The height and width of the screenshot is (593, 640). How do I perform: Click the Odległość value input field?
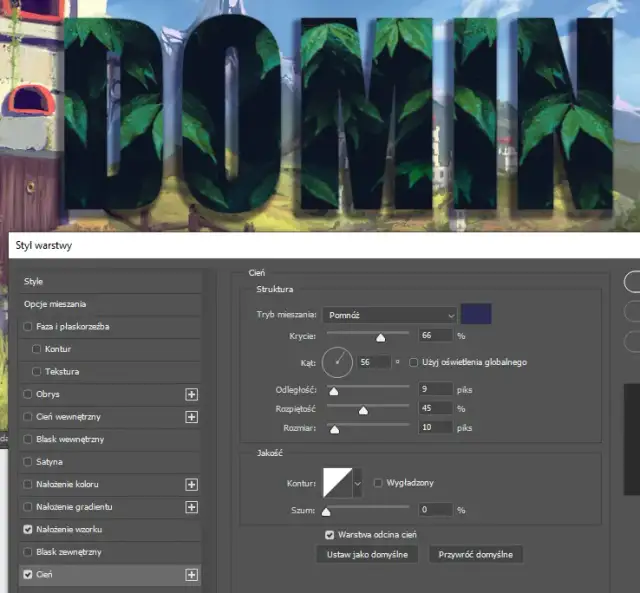coord(435,388)
